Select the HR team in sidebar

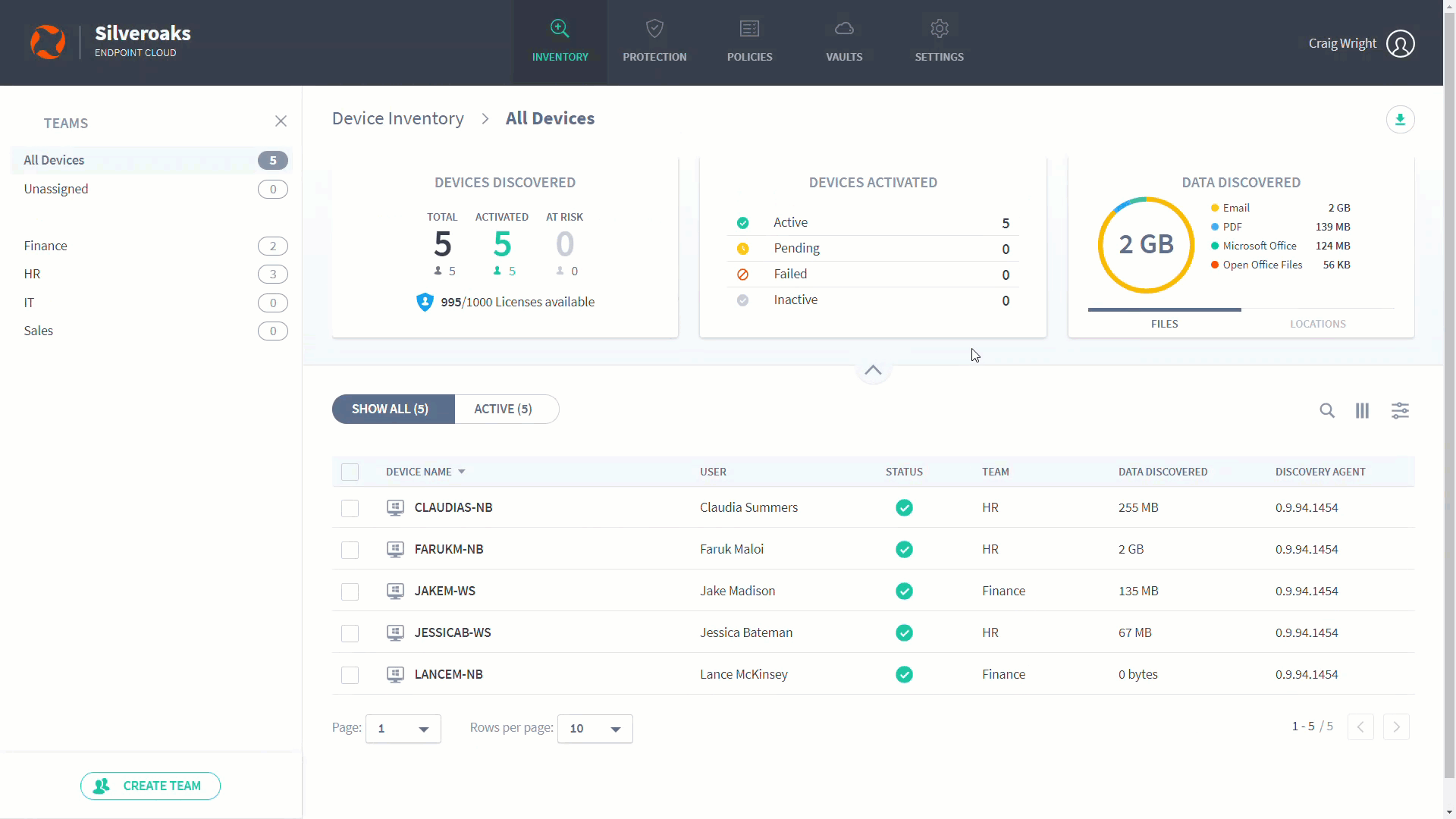pos(152,274)
